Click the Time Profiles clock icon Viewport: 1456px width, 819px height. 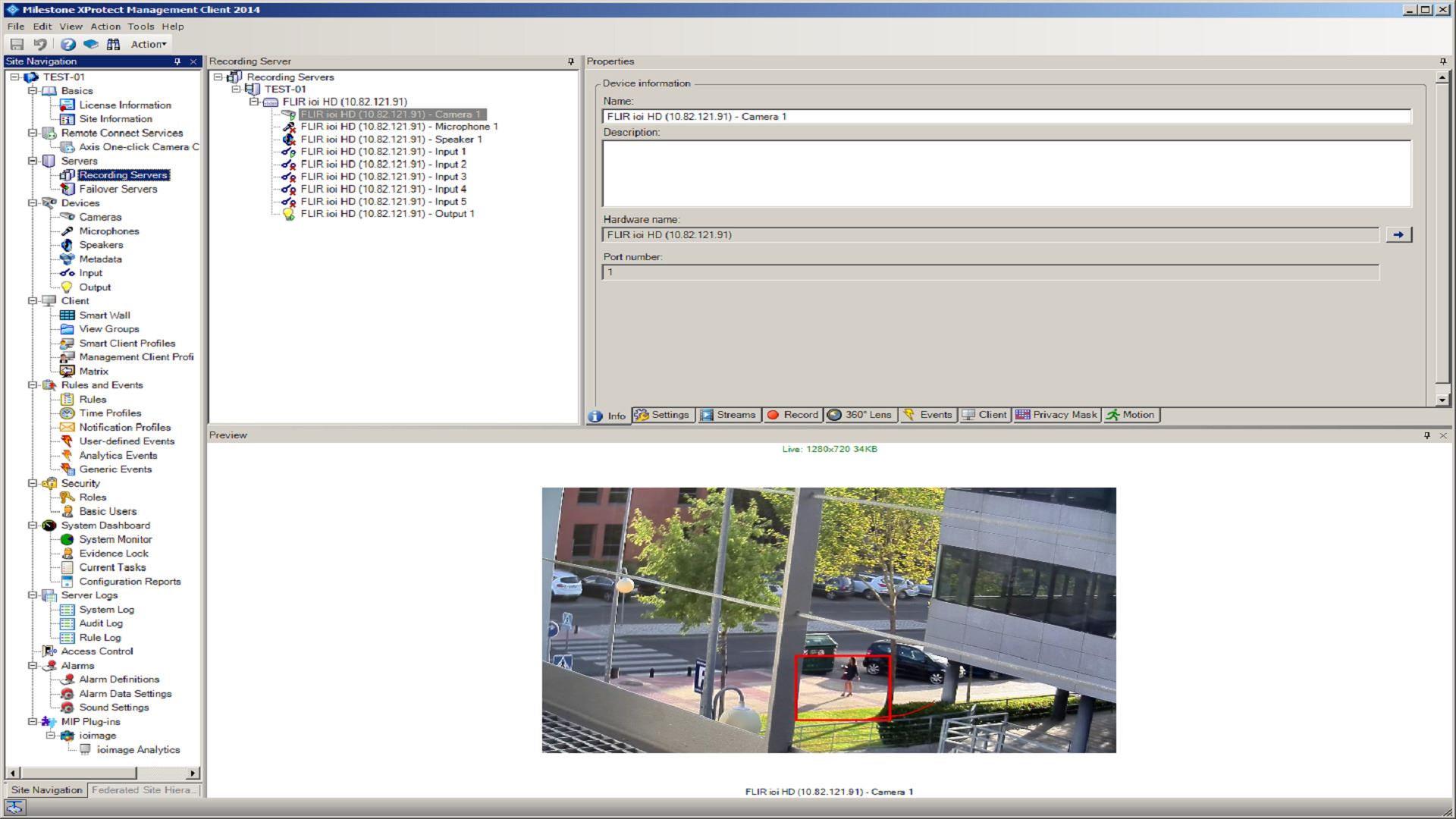(x=67, y=413)
